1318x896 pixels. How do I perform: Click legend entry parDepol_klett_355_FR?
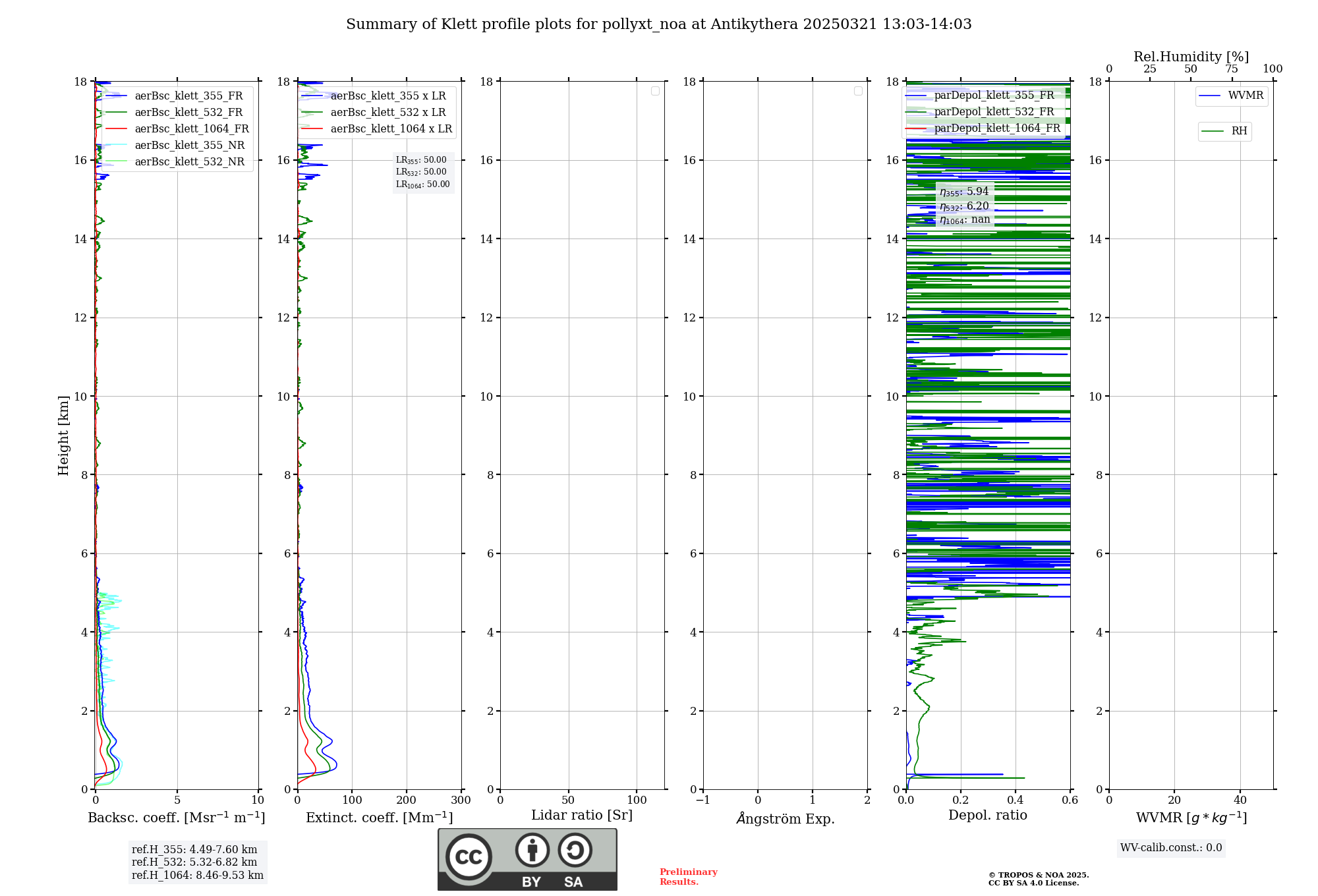980,95
